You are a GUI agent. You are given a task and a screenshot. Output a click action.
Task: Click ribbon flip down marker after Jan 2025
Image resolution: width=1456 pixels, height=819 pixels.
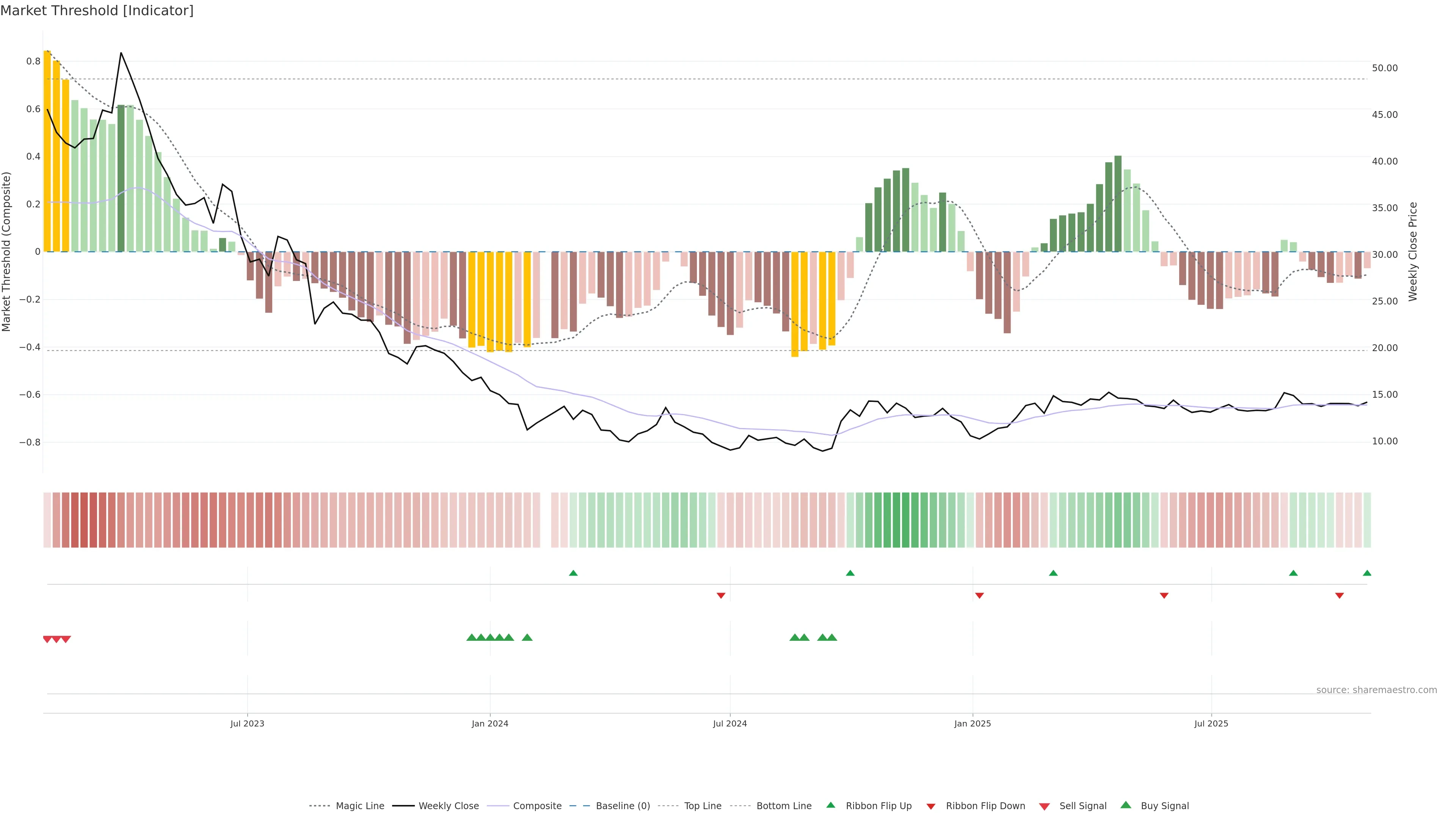click(x=979, y=595)
